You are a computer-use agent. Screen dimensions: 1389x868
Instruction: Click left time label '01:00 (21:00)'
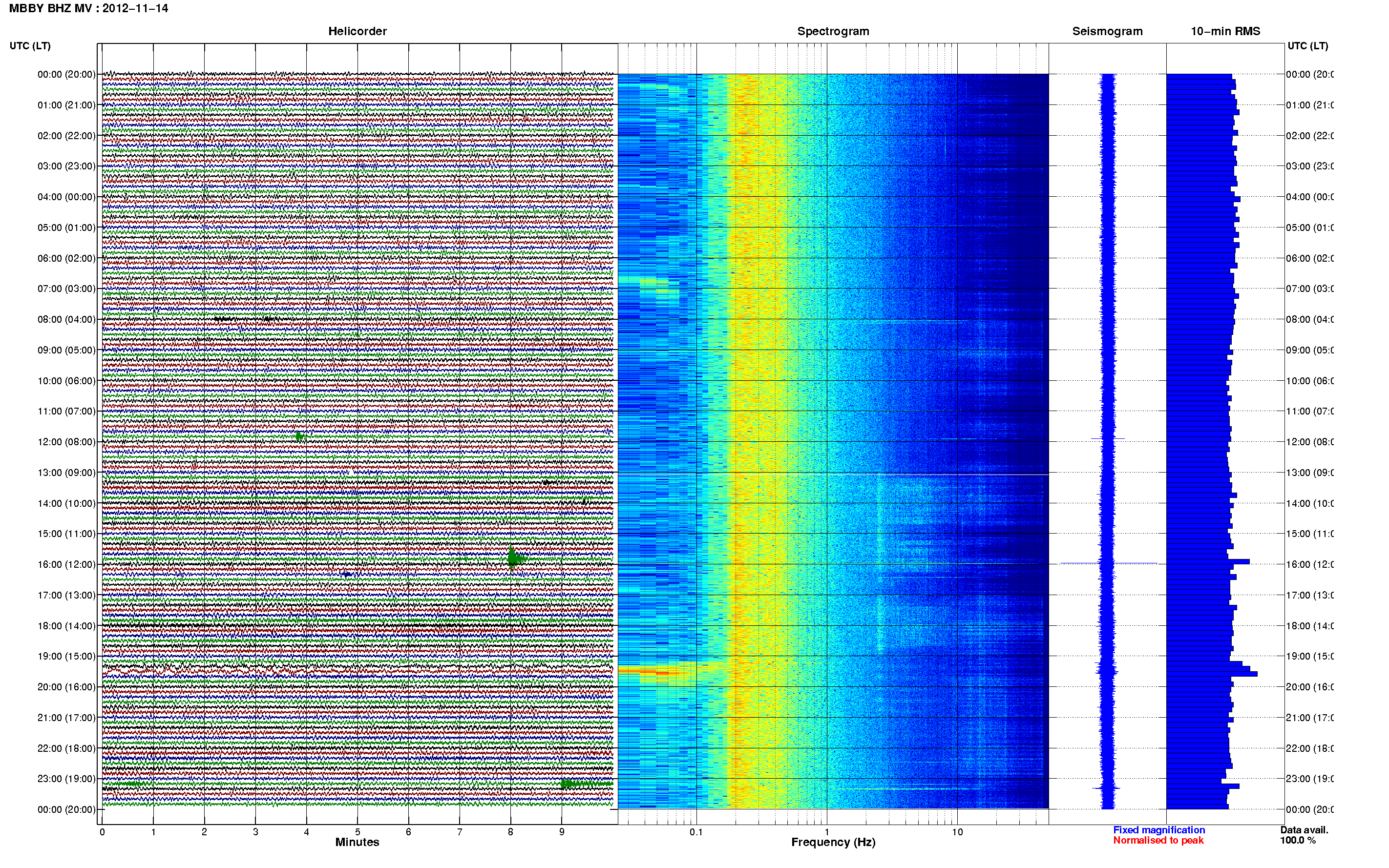click(66, 105)
